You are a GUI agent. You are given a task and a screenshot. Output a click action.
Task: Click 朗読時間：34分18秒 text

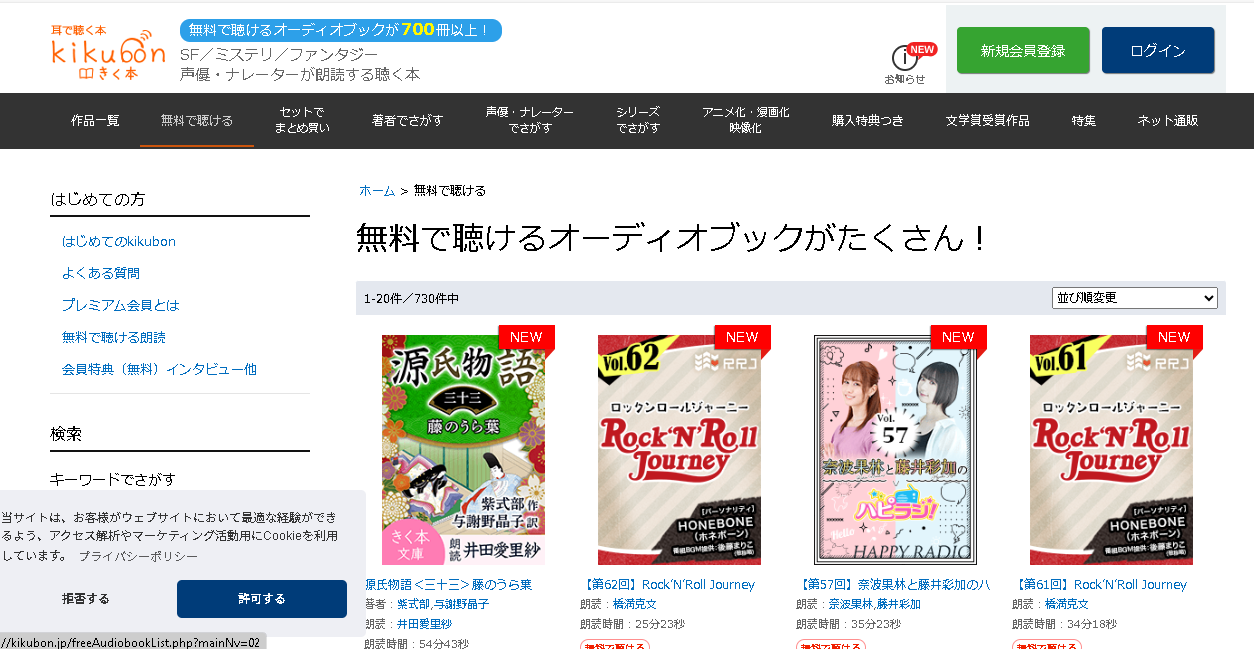pyautogui.click(x=1064, y=624)
